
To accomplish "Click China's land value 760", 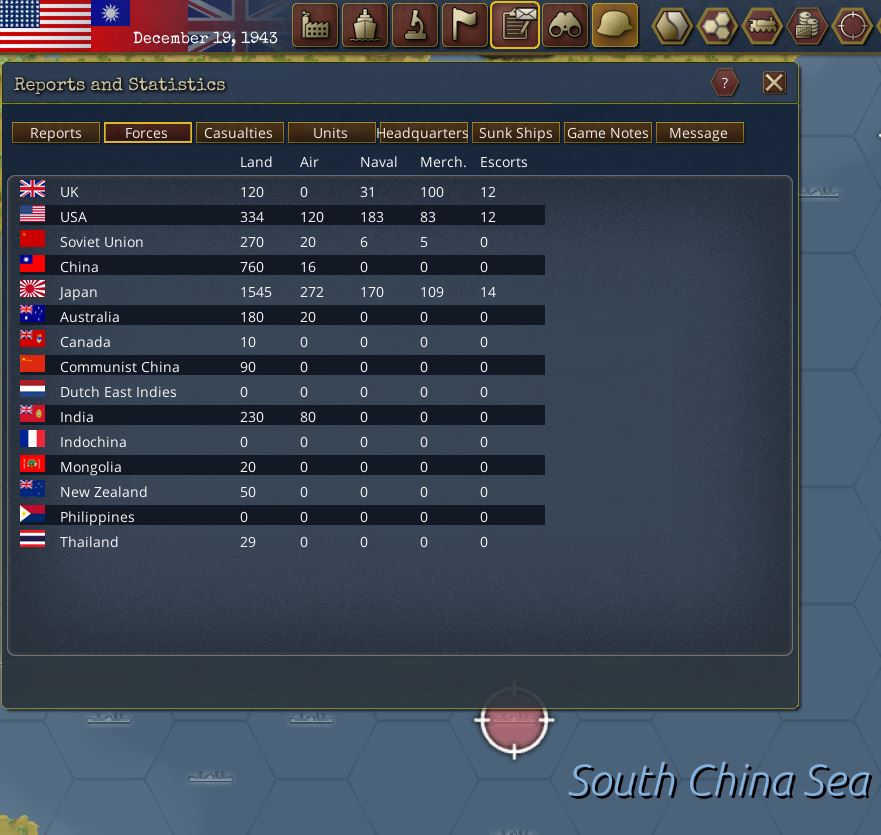I will pyautogui.click(x=252, y=267).
